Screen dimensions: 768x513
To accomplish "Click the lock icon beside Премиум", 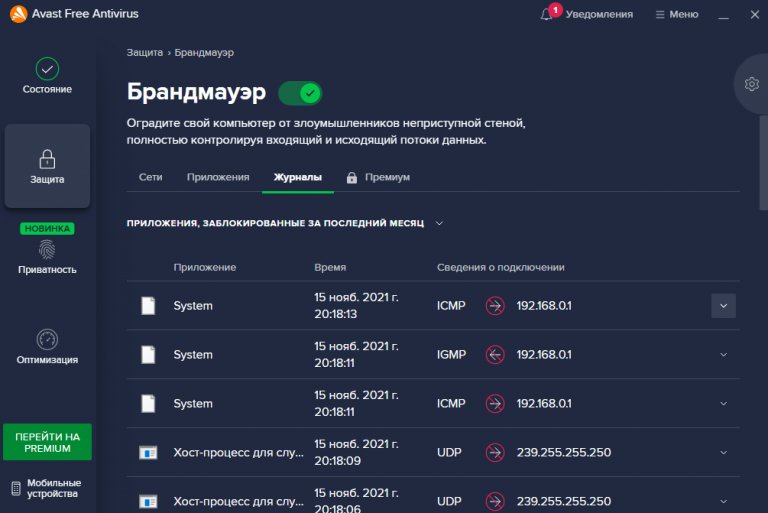I will [x=352, y=177].
